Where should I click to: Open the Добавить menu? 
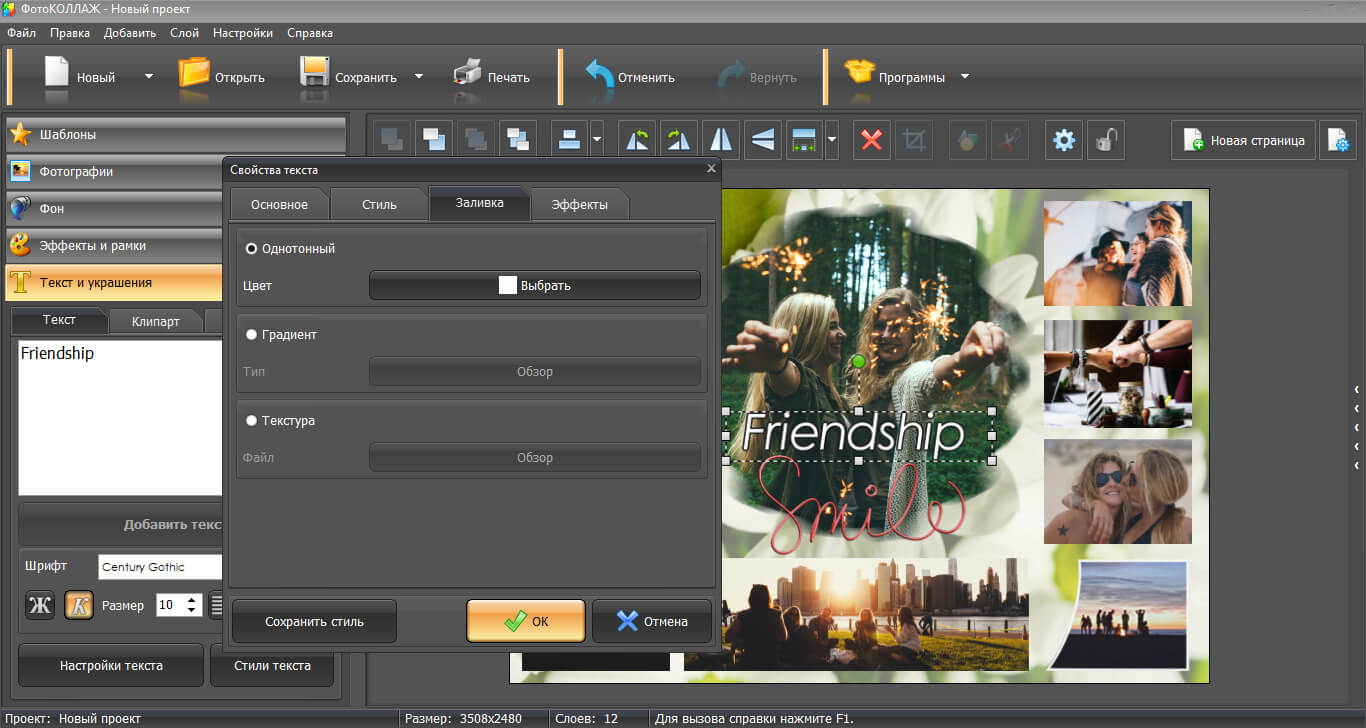(130, 33)
